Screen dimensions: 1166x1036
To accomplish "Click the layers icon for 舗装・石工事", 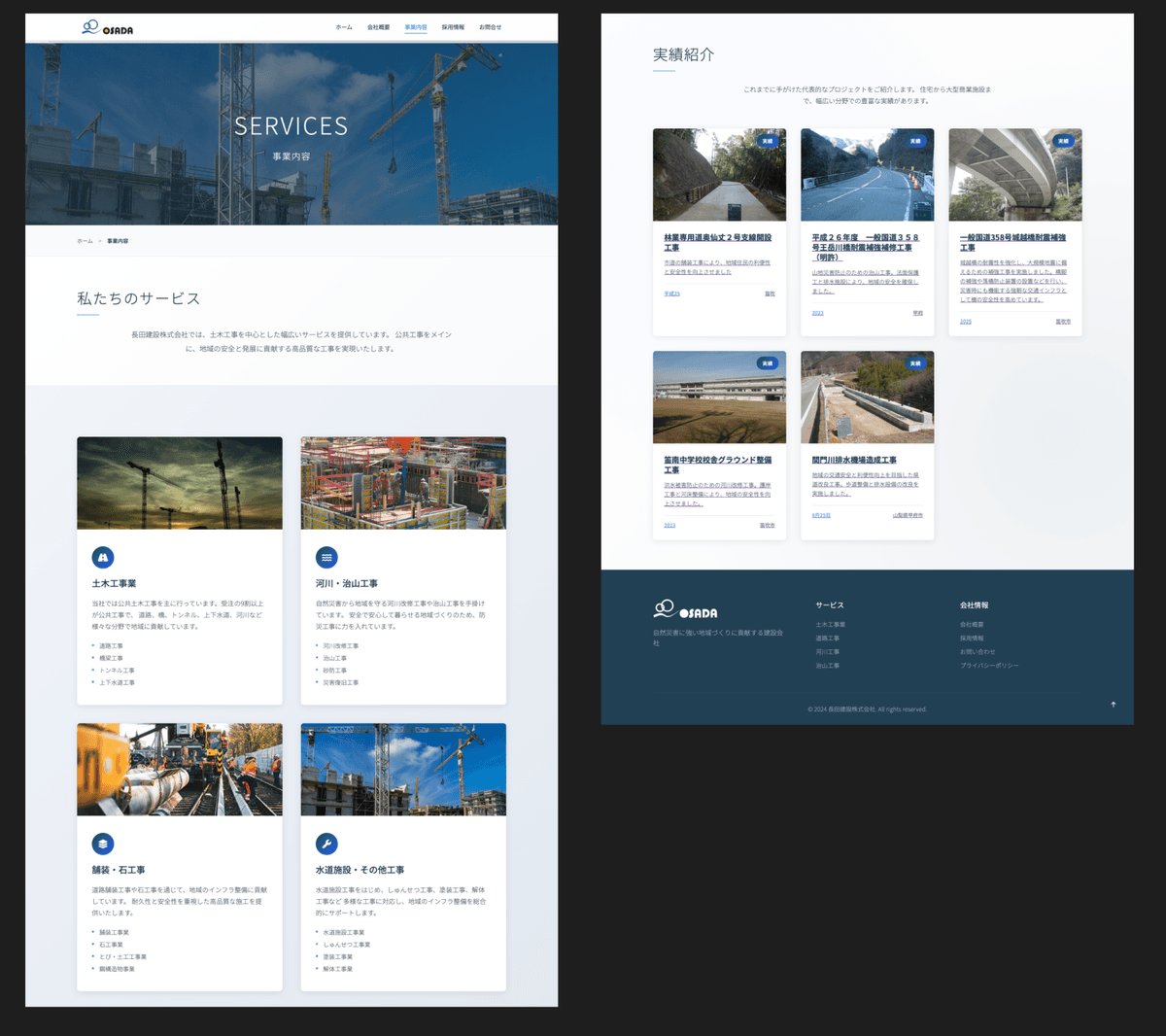I will click(103, 844).
